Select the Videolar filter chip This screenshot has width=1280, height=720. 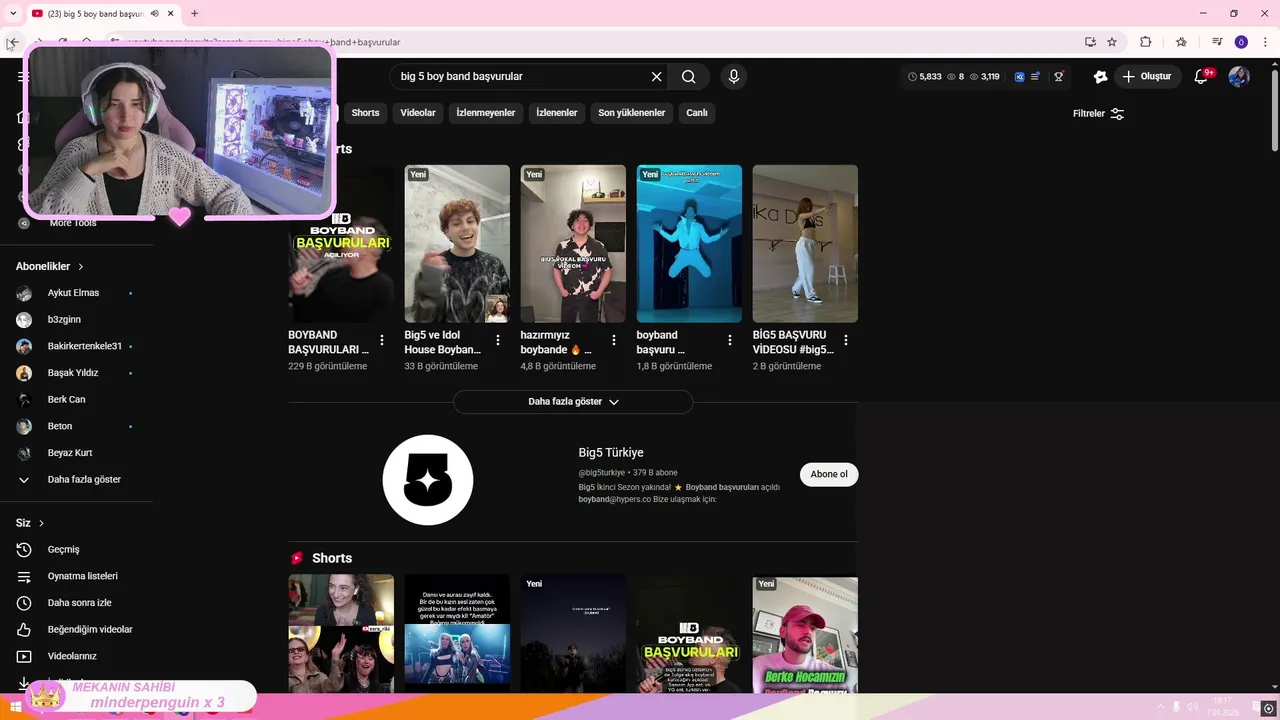click(418, 113)
